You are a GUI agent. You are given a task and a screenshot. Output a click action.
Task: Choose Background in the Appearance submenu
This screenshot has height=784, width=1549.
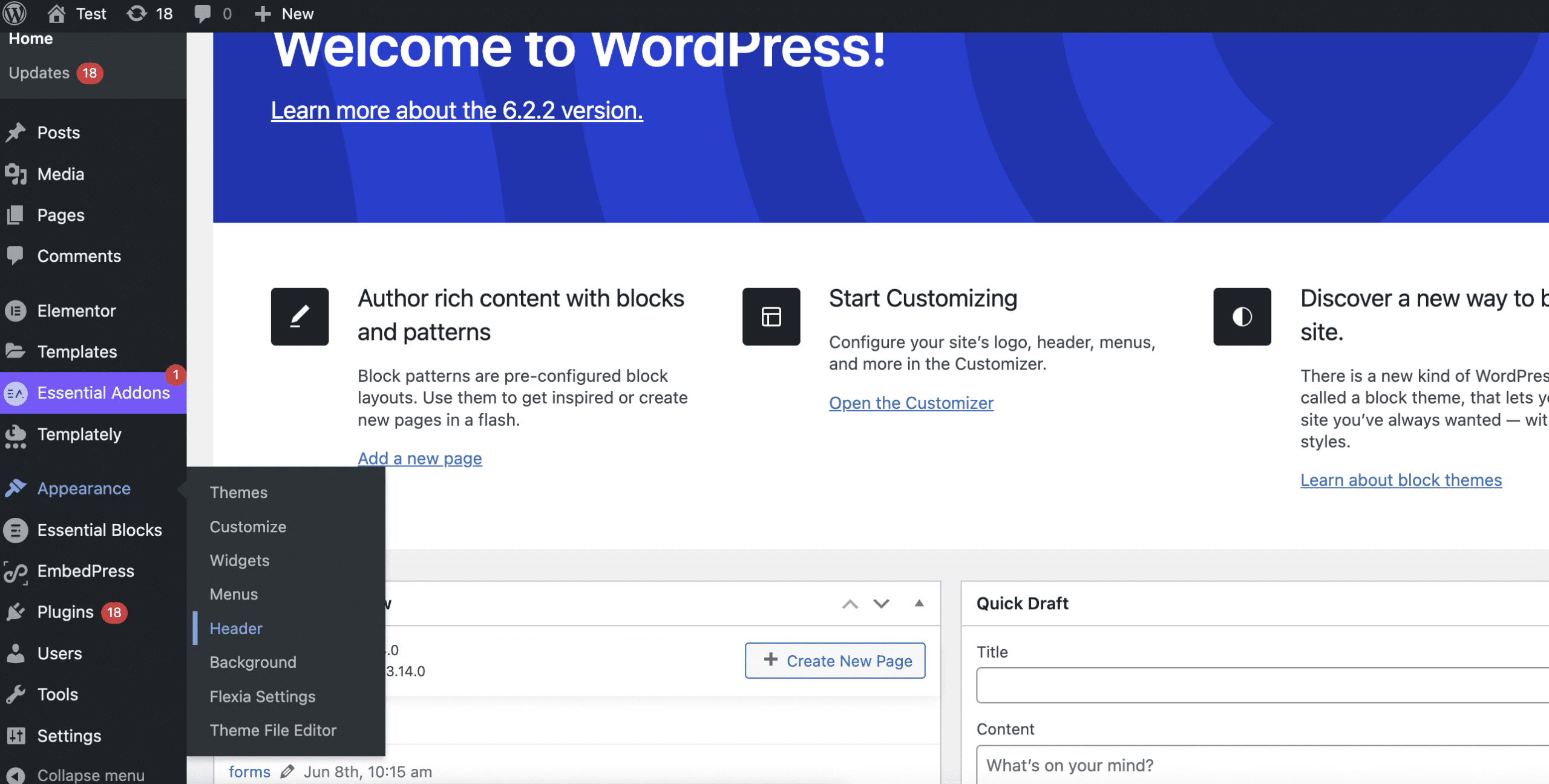coord(253,662)
